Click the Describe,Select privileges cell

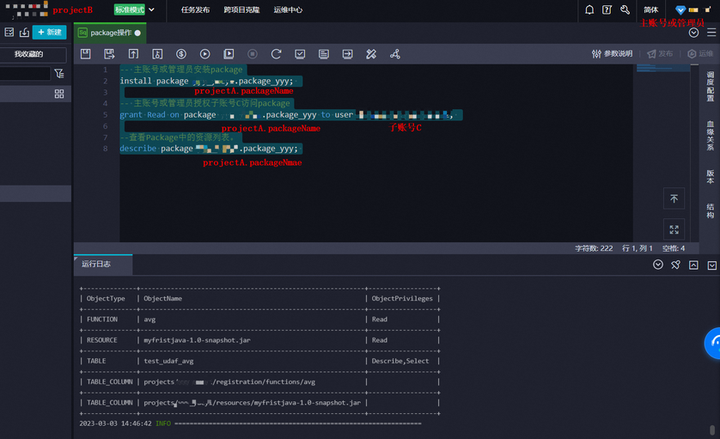400,361
